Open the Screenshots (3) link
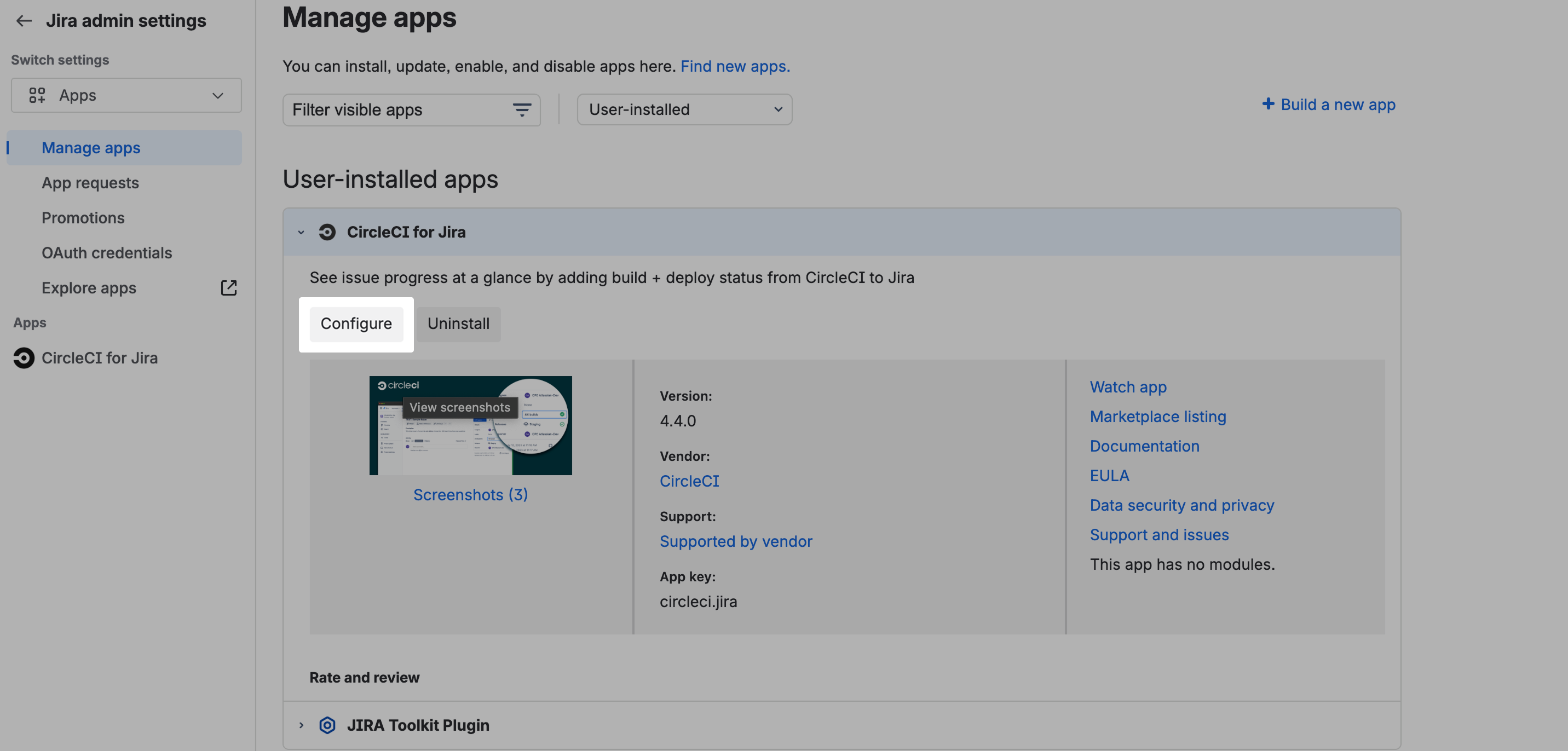This screenshot has width=1568, height=751. pyautogui.click(x=470, y=495)
